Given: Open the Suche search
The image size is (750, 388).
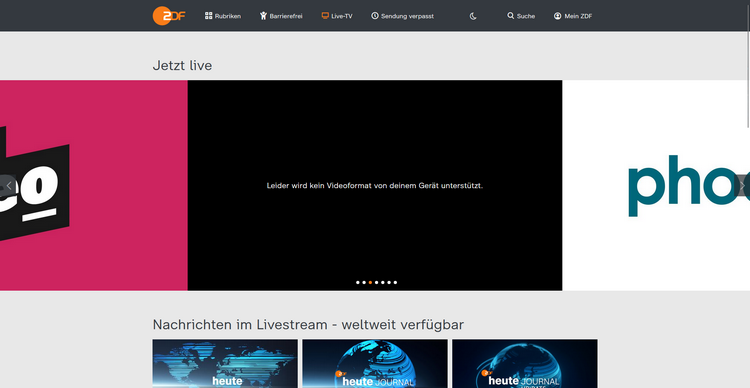Looking at the screenshot, I should [x=521, y=16].
